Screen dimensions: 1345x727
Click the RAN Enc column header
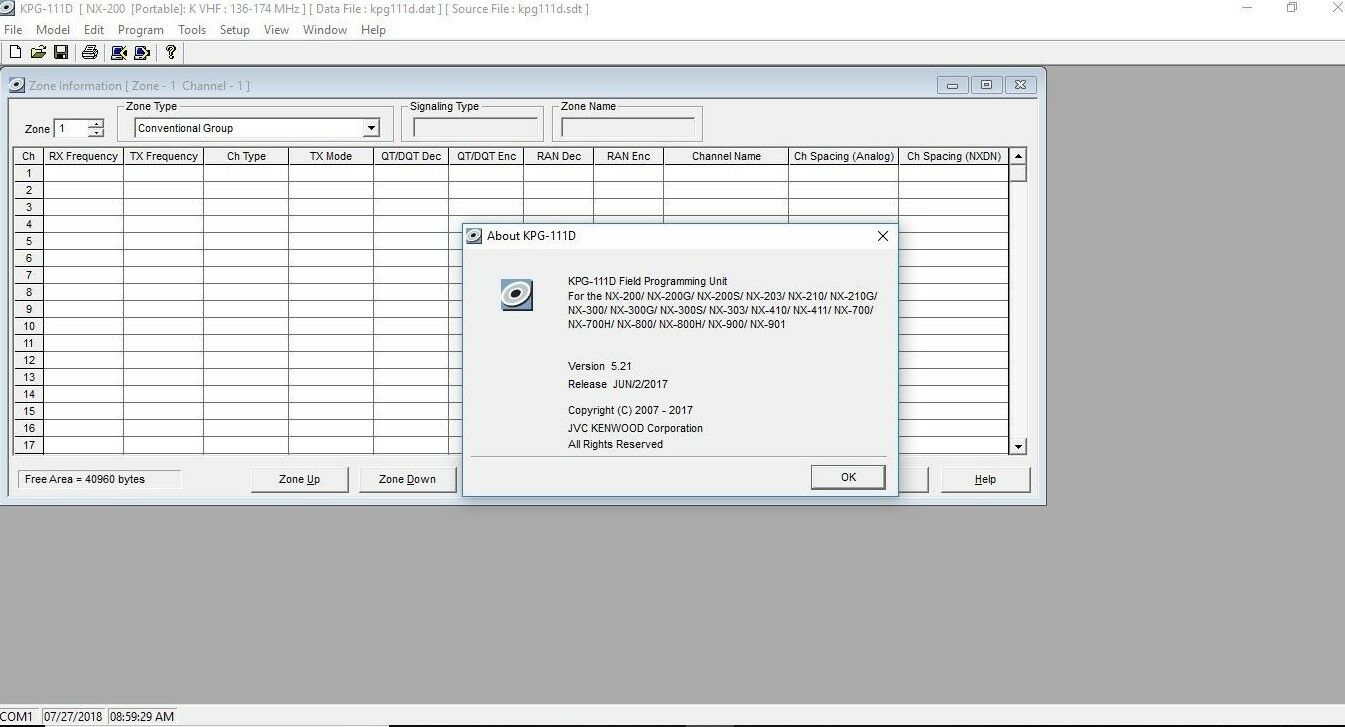pyautogui.click(x=629, y=156)
